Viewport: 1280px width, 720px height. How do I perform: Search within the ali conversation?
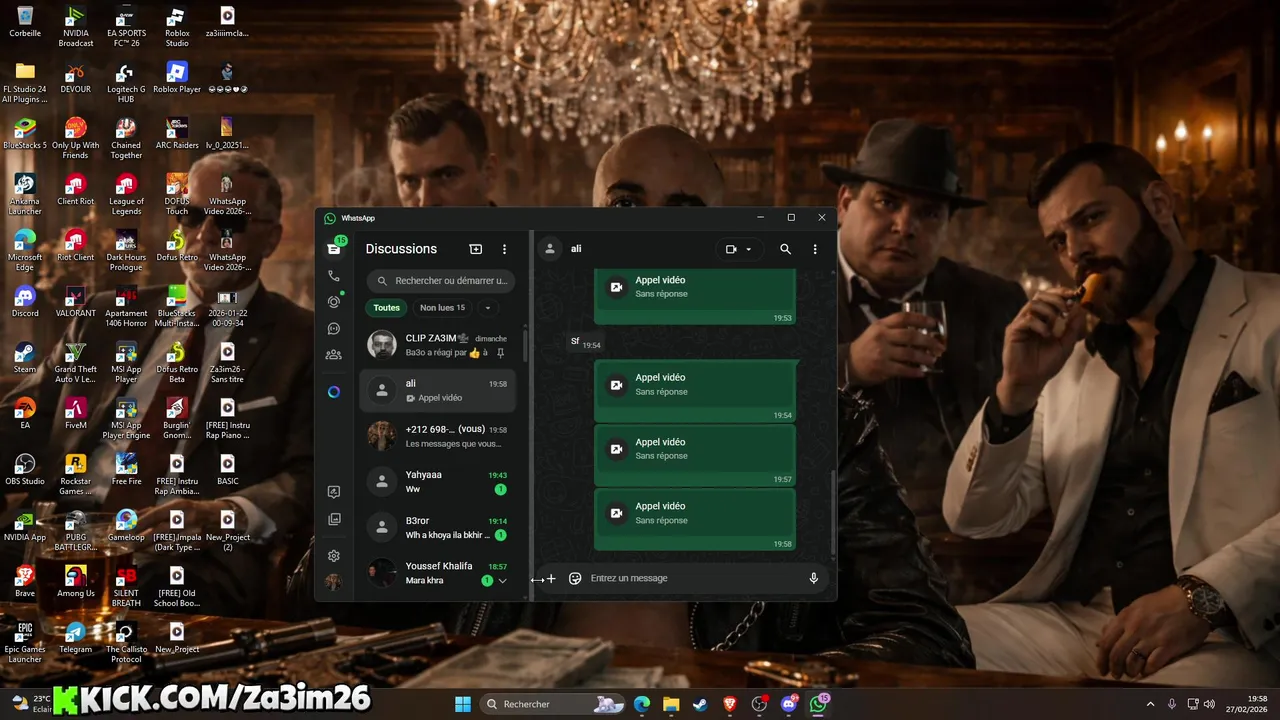click(786, 249)
